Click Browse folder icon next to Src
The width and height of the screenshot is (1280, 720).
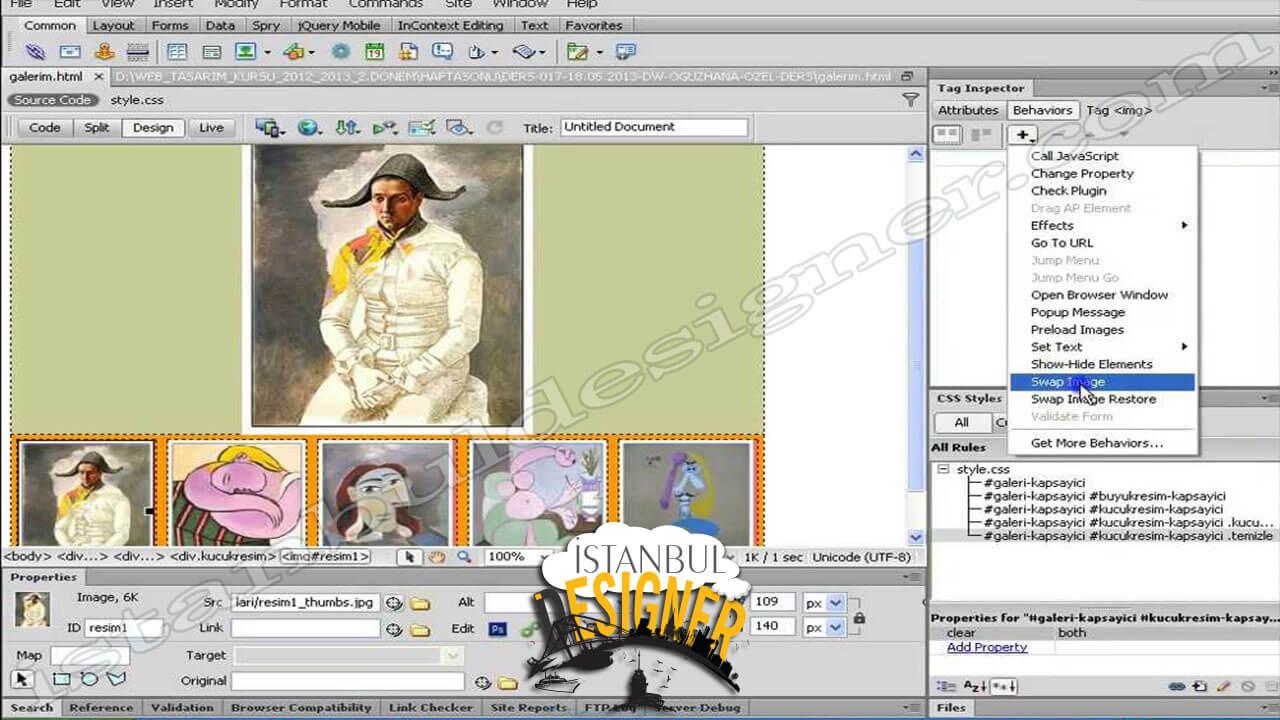pyautogui.click(x=420, y=603)
